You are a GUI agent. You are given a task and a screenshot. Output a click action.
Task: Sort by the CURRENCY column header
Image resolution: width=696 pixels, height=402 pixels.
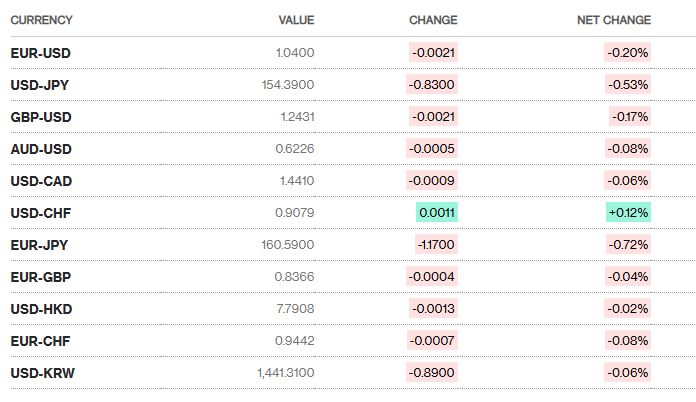pos(41,20)
